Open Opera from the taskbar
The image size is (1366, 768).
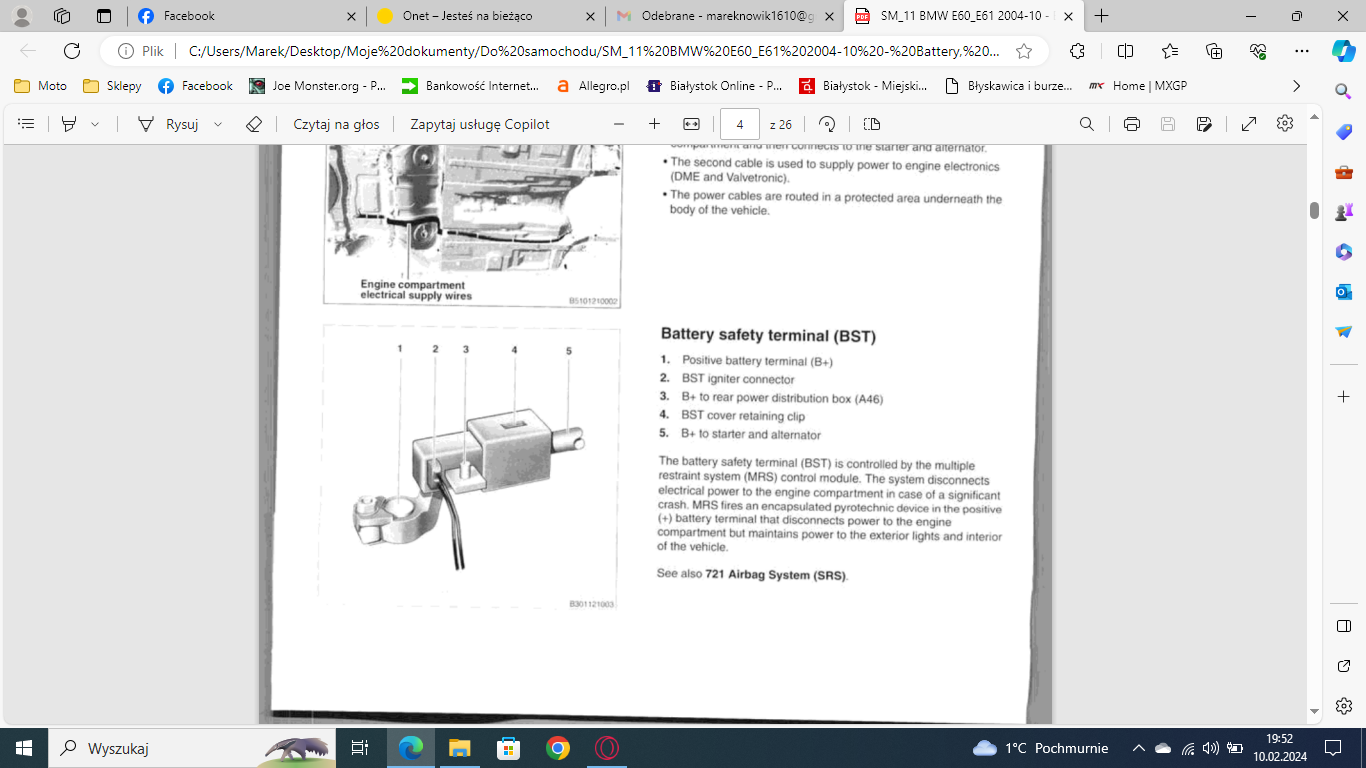point(606,748)
